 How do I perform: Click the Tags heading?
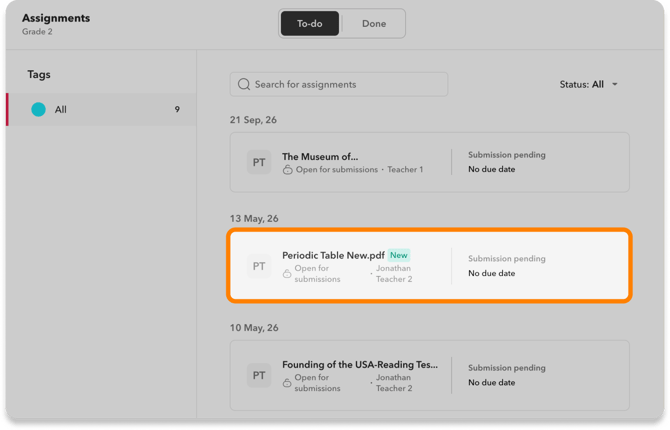[39, 74]
